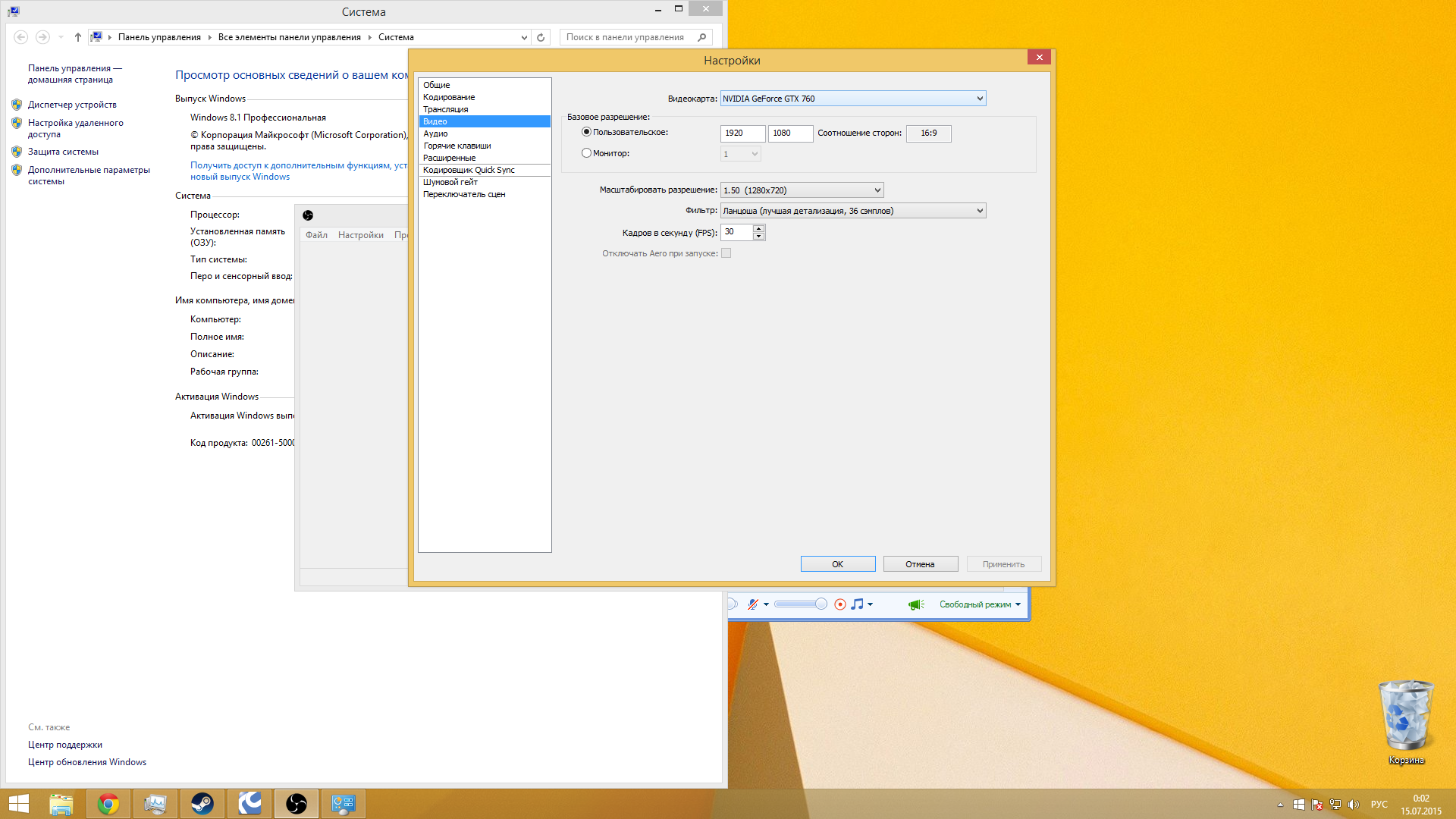Refresh the Control Panel address bar
The width and height of the screenshot is (1456, 819).
(x=541, y=37)
